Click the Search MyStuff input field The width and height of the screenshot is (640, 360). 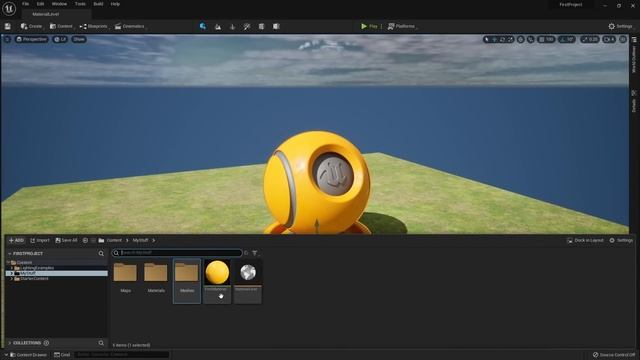click(177, 253)
